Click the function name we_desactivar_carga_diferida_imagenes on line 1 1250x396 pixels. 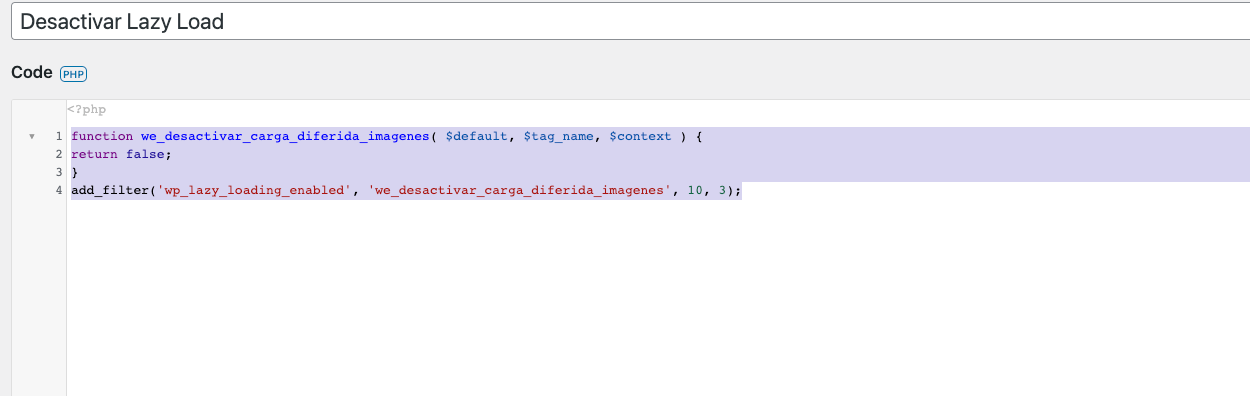284,136
